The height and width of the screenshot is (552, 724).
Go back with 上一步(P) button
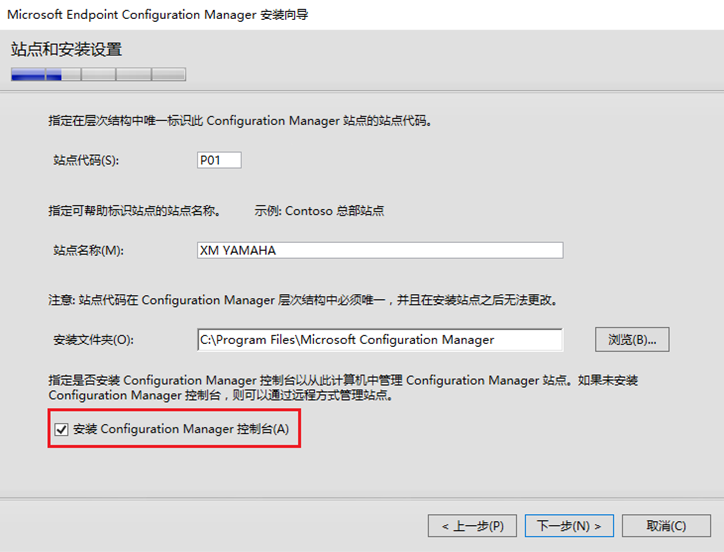pos(473,526)
